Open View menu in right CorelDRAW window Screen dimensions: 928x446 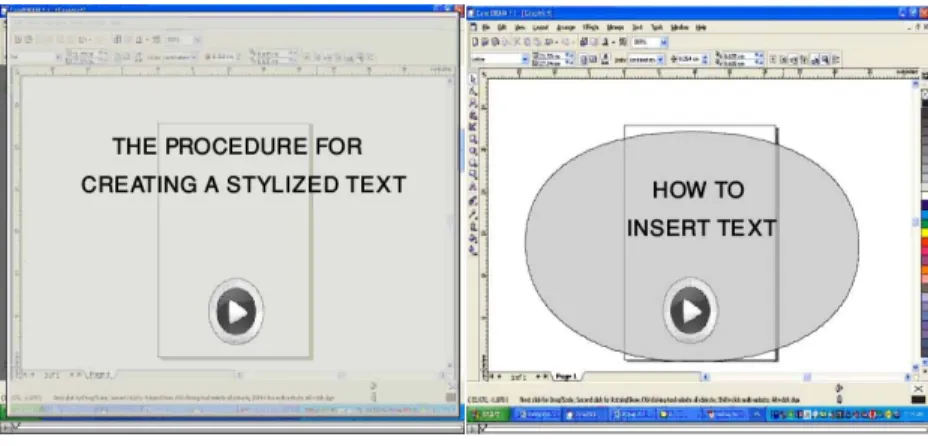pos(520,28)
